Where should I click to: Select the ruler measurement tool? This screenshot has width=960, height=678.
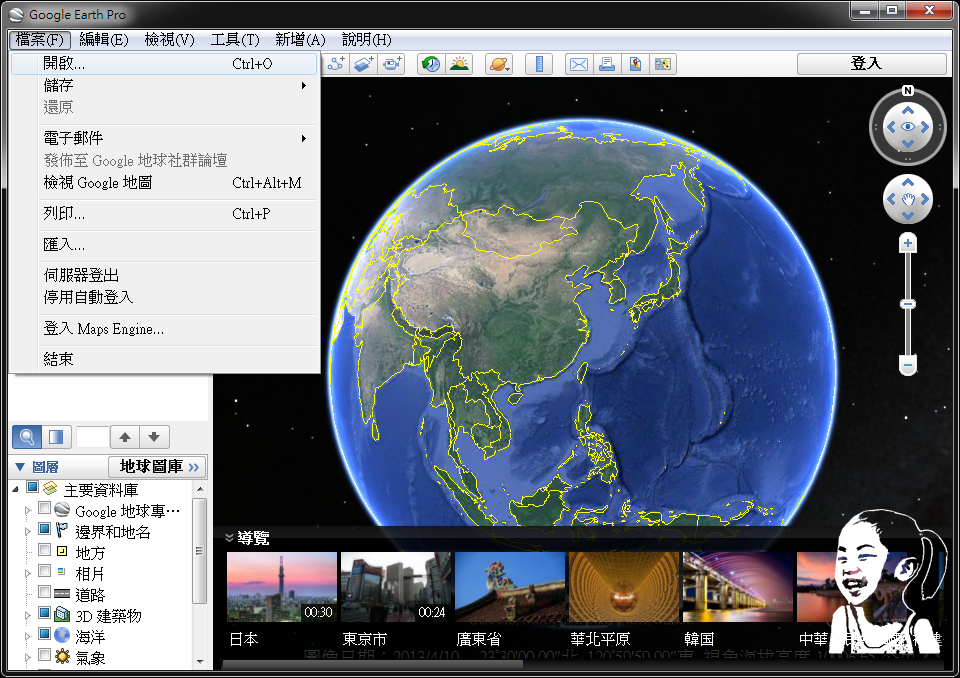(539, 64)
